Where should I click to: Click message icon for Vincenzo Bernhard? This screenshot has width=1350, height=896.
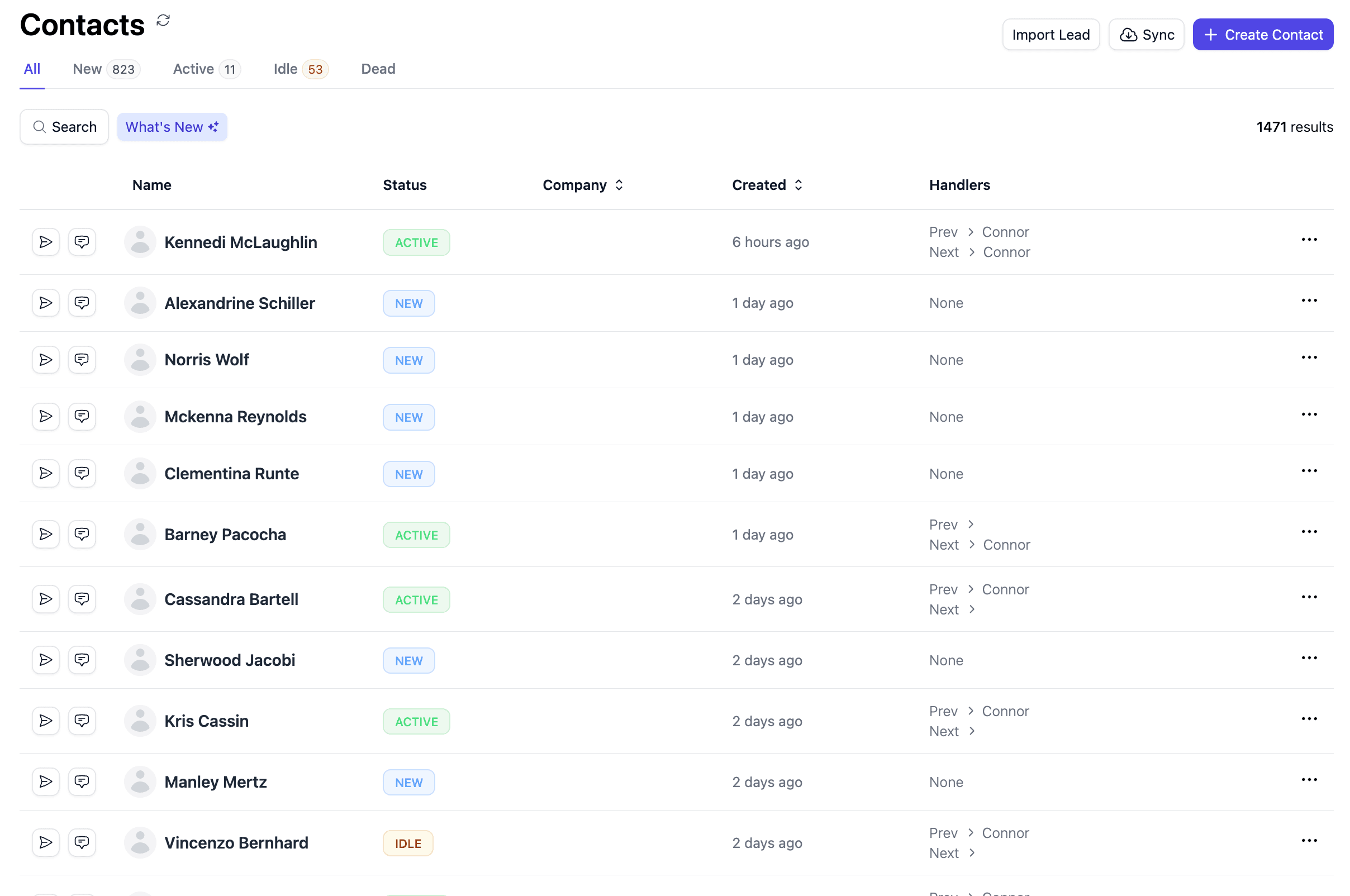click(82, 842)
